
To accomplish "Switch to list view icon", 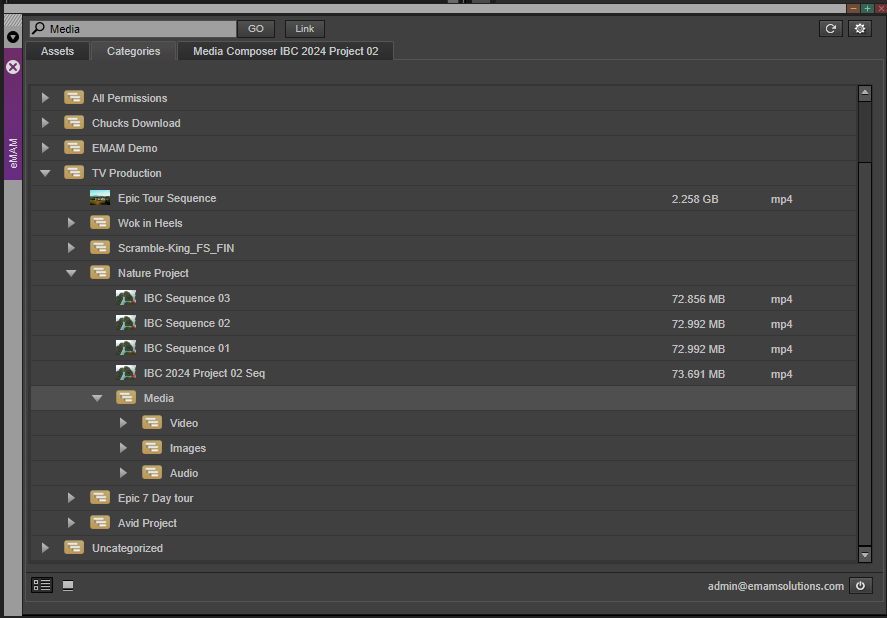I will point(42,586).
